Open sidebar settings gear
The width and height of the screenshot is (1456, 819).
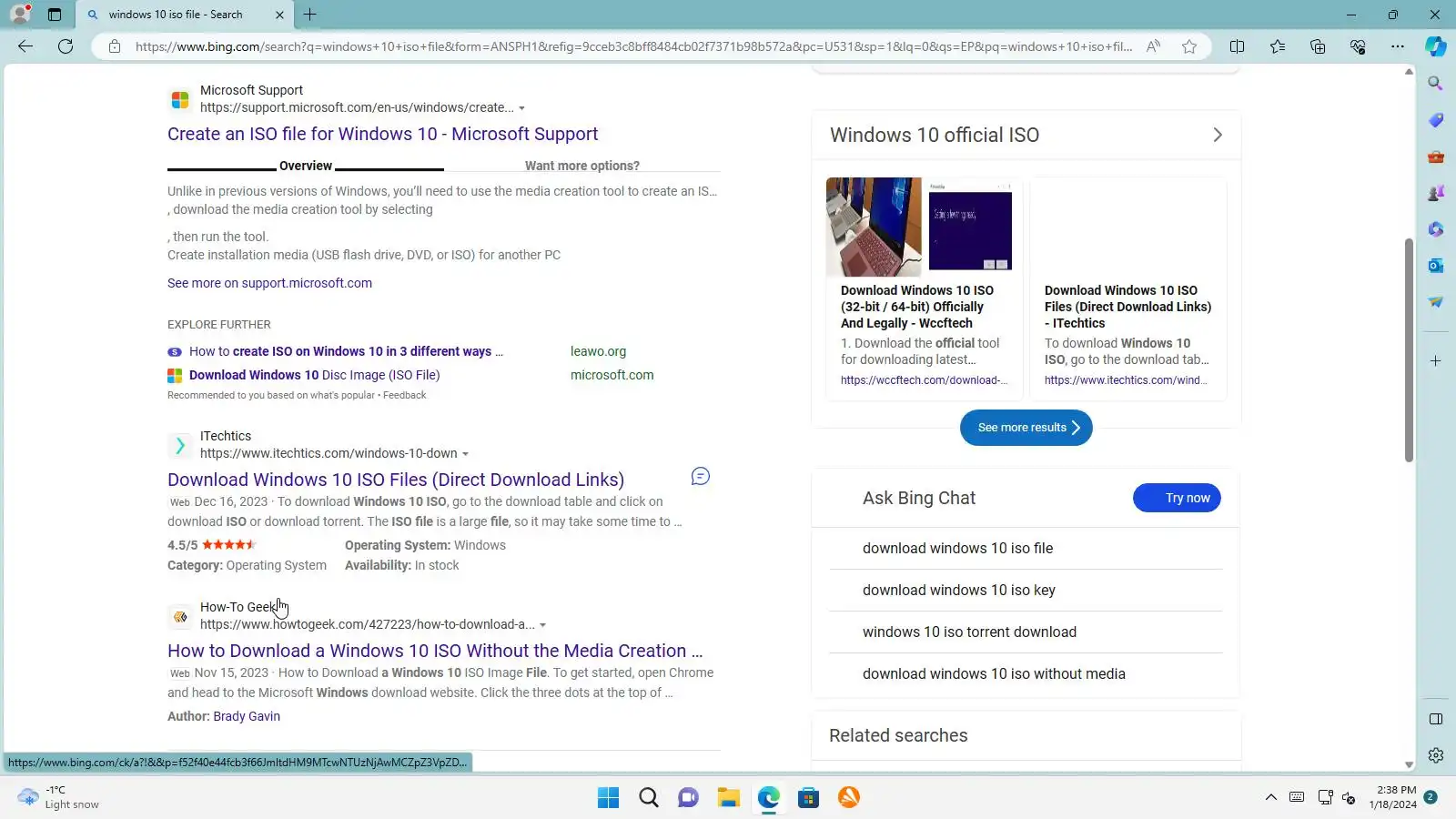(x=1436, y=755)
